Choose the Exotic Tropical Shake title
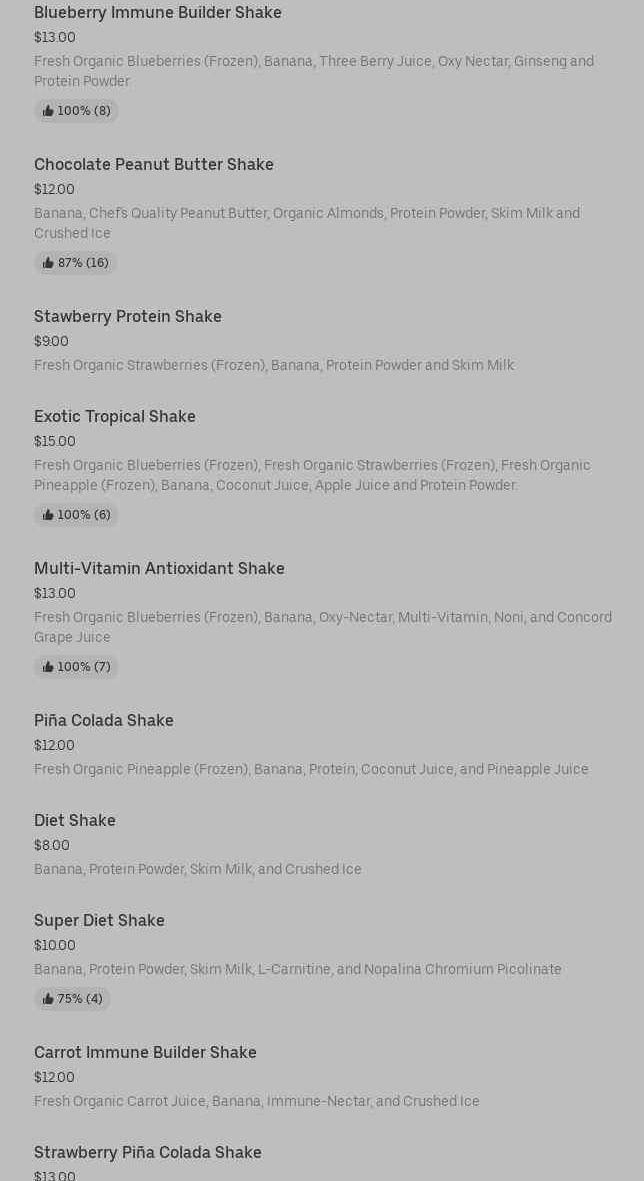Viewport: 644px width, 1181px height. point(115,416)
